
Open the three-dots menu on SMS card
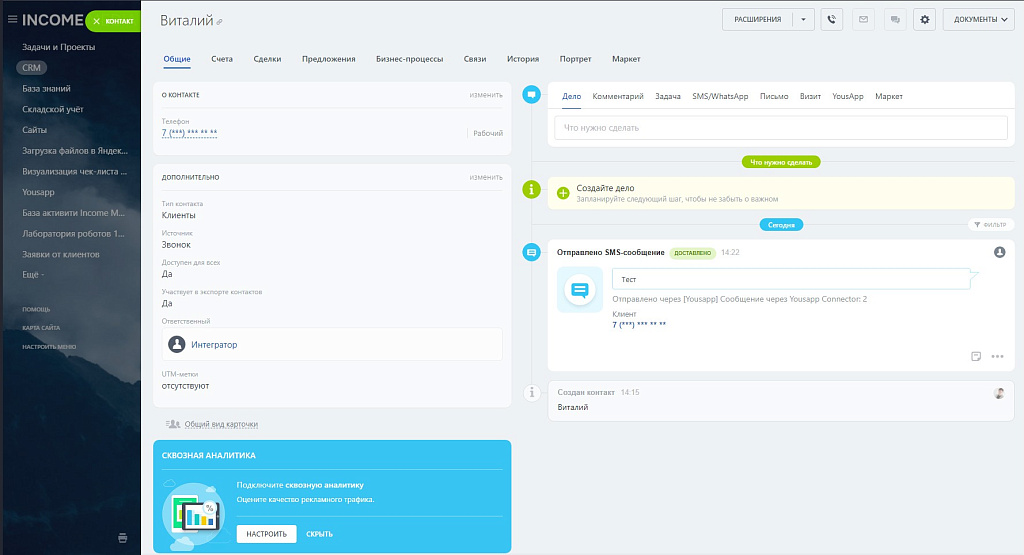pos(997,356)
